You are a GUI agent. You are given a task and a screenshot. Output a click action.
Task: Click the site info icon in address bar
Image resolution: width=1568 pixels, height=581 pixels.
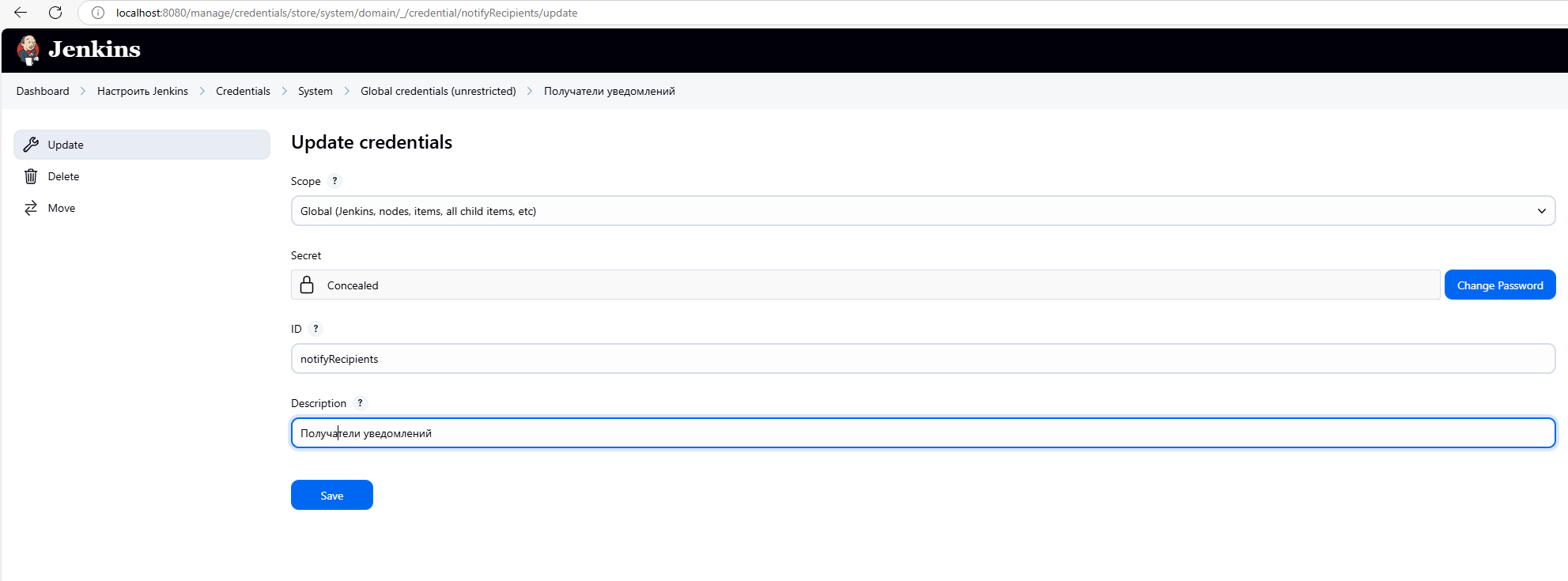[x=98, y=13]
